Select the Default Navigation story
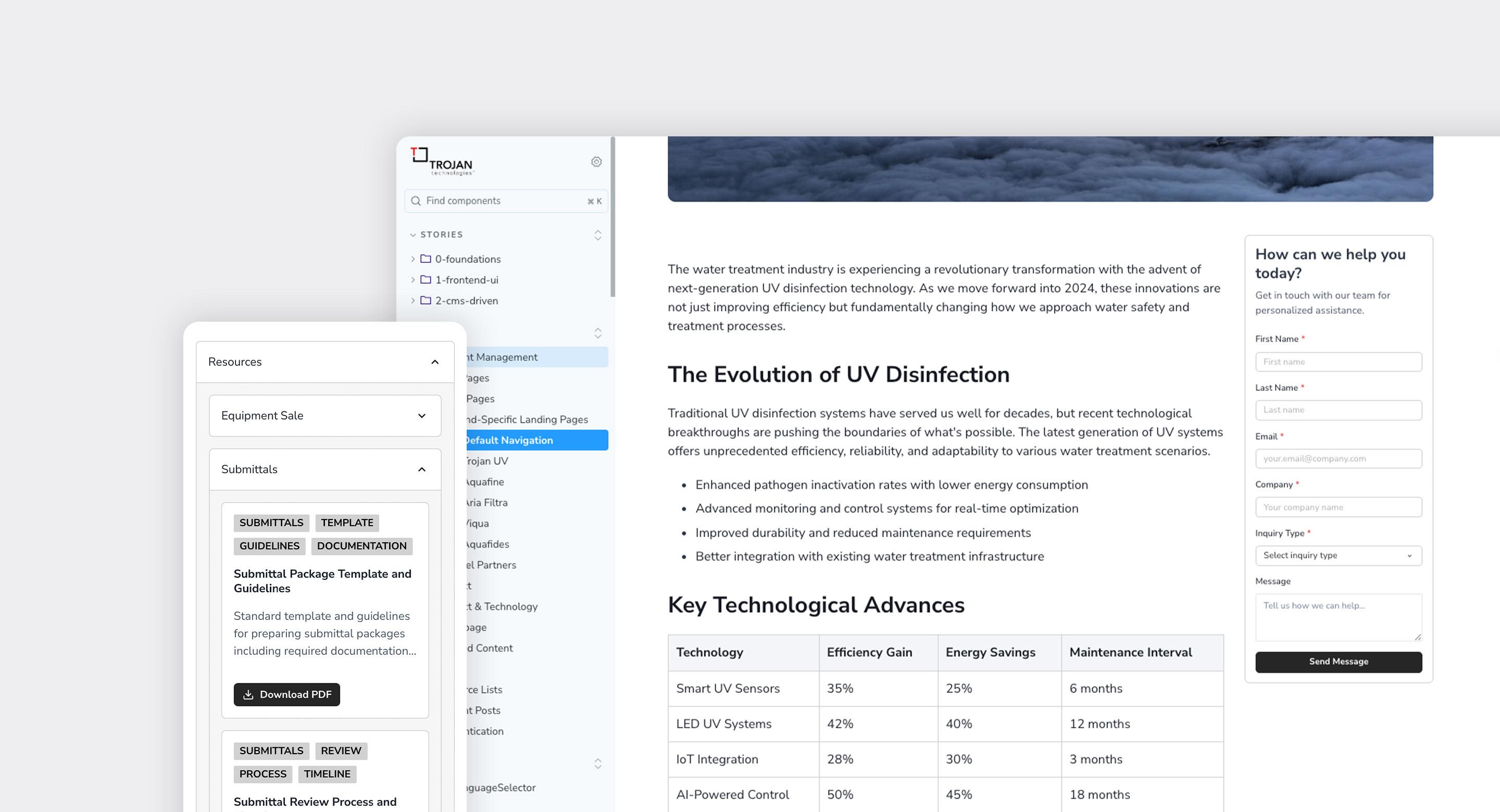 pyautogui.click(x=537, y=440)
